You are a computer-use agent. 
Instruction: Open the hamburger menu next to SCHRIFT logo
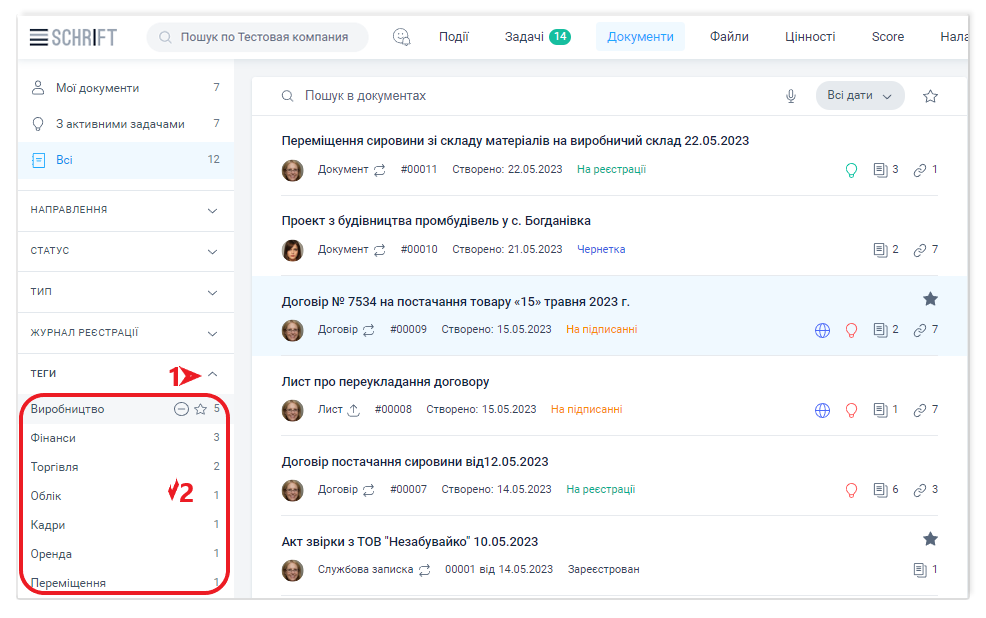point(38,37)
